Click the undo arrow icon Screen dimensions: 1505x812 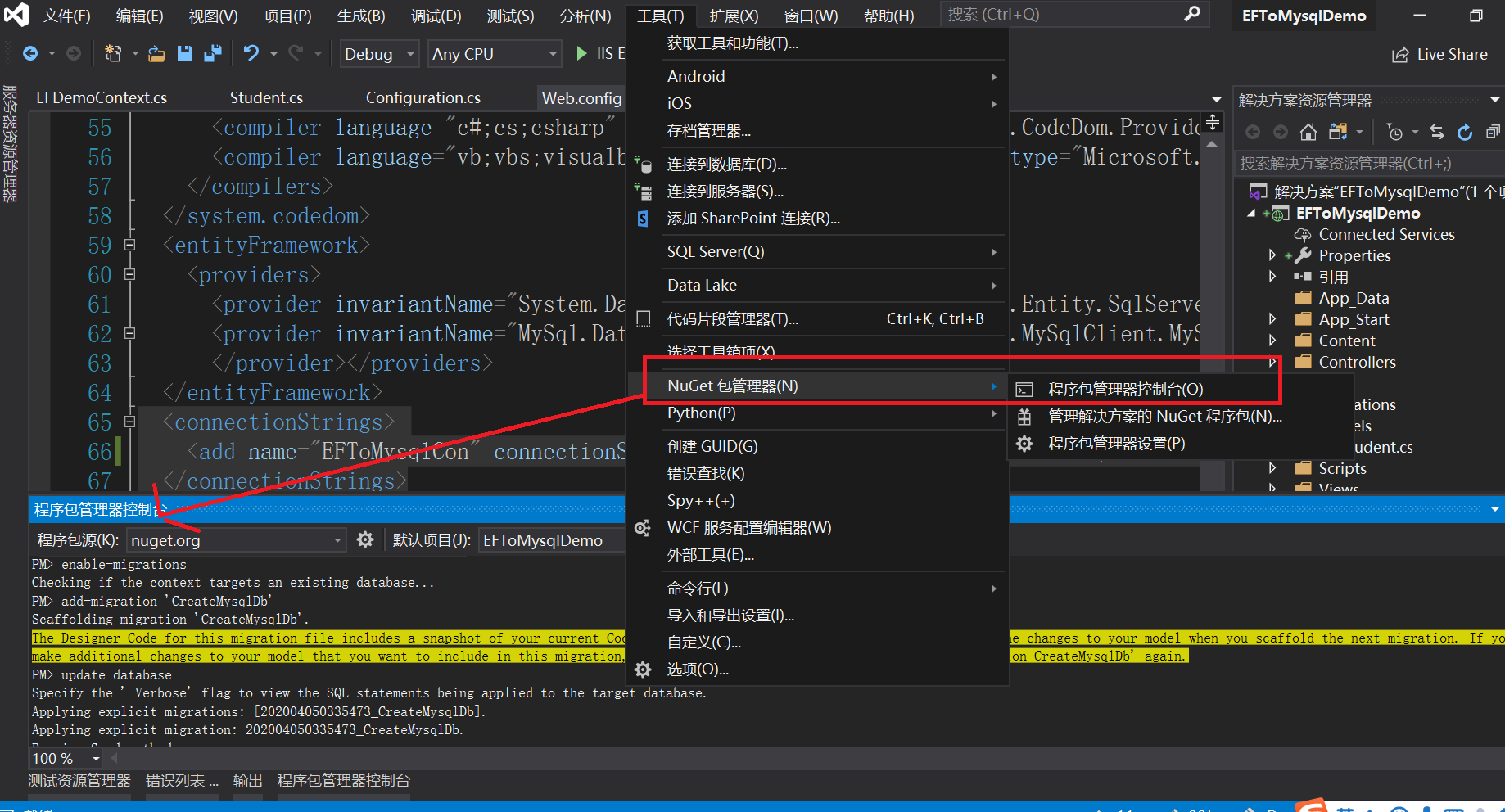pyautogui.click(x=251, y=53)
